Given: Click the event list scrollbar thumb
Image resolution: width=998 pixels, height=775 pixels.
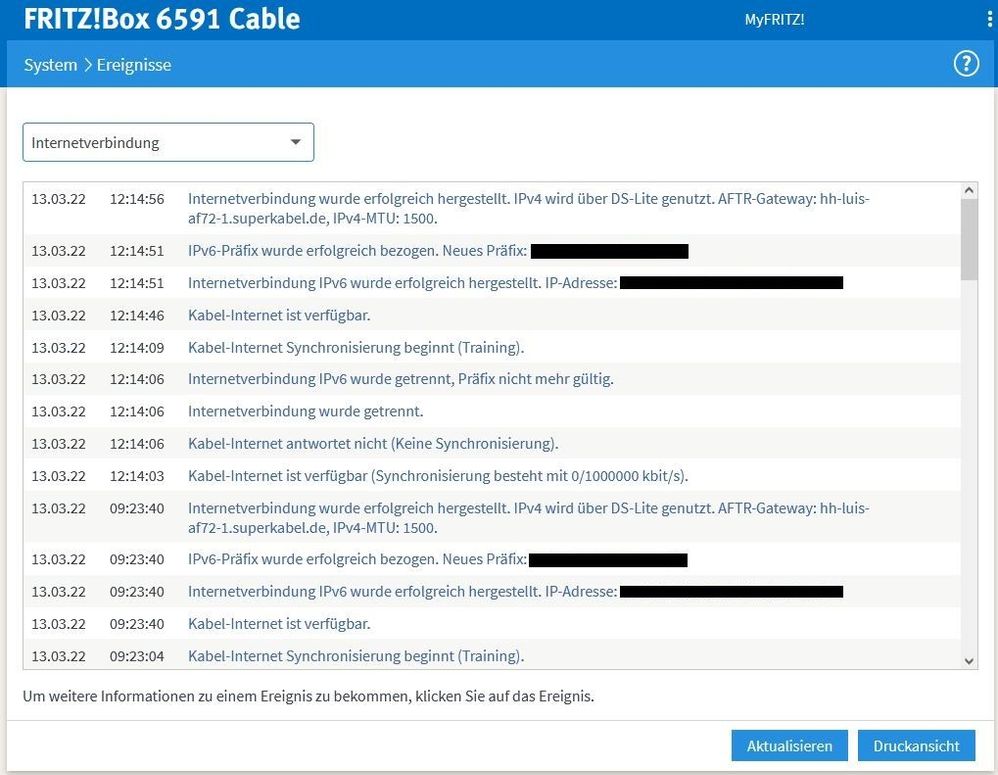Looking at the screenshot, I should tap(969, 239).
